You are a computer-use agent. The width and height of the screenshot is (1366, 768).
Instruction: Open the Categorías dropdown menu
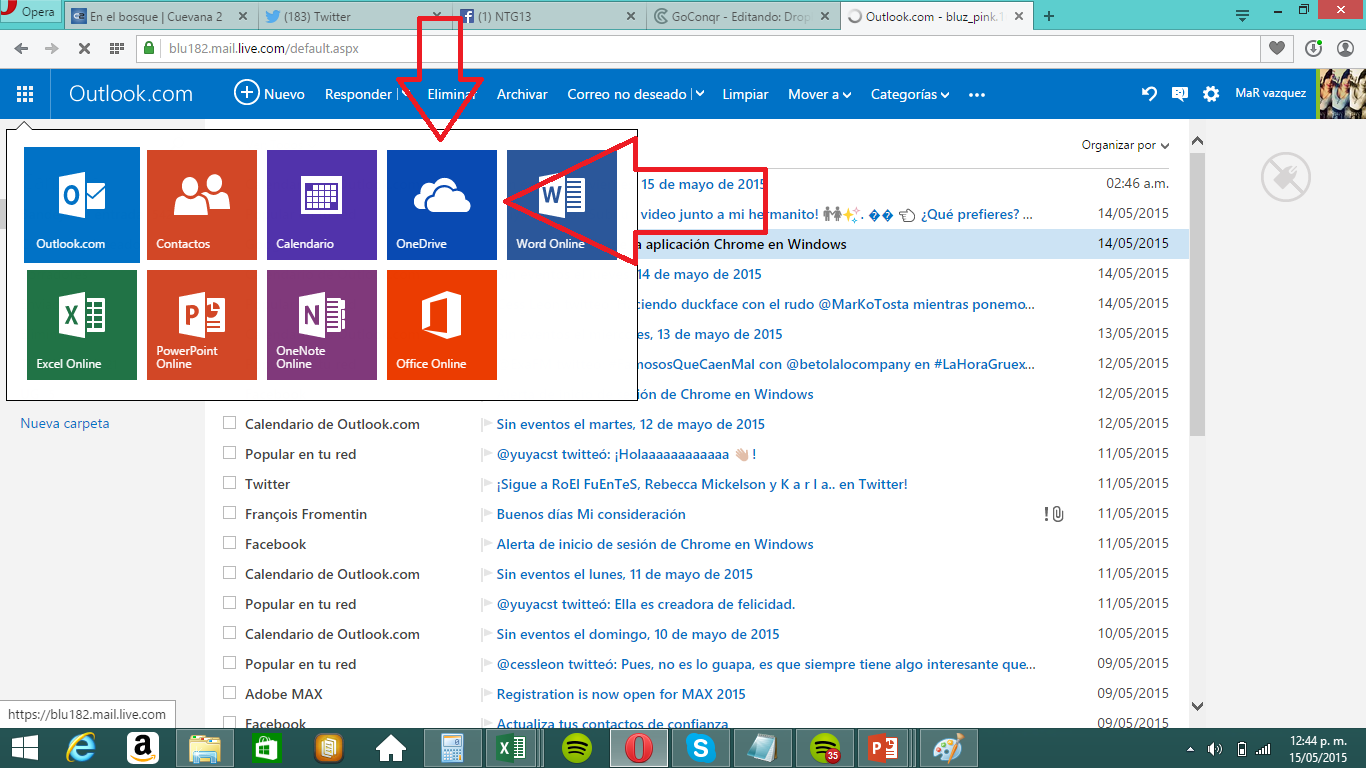click(909, 94)
